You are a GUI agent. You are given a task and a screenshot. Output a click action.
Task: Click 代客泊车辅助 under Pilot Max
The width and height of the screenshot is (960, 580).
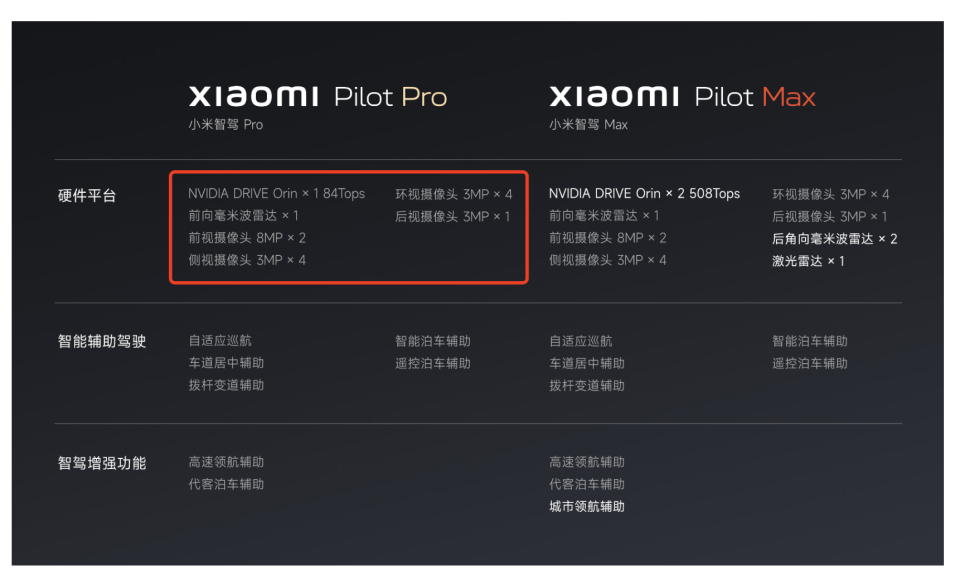point(587,484)
